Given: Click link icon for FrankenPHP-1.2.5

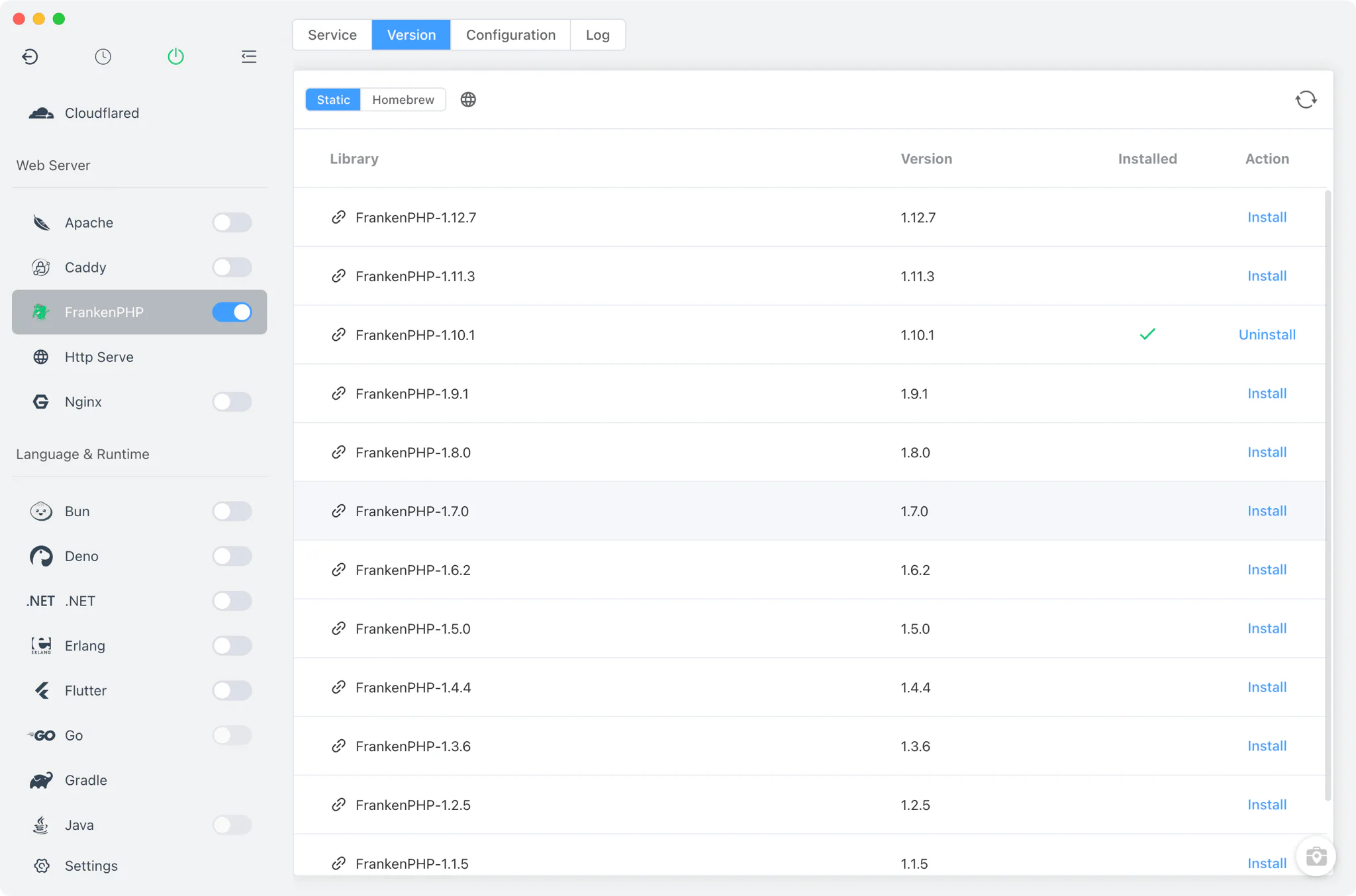Looking at the screenshot, I should tap(338, 805).
